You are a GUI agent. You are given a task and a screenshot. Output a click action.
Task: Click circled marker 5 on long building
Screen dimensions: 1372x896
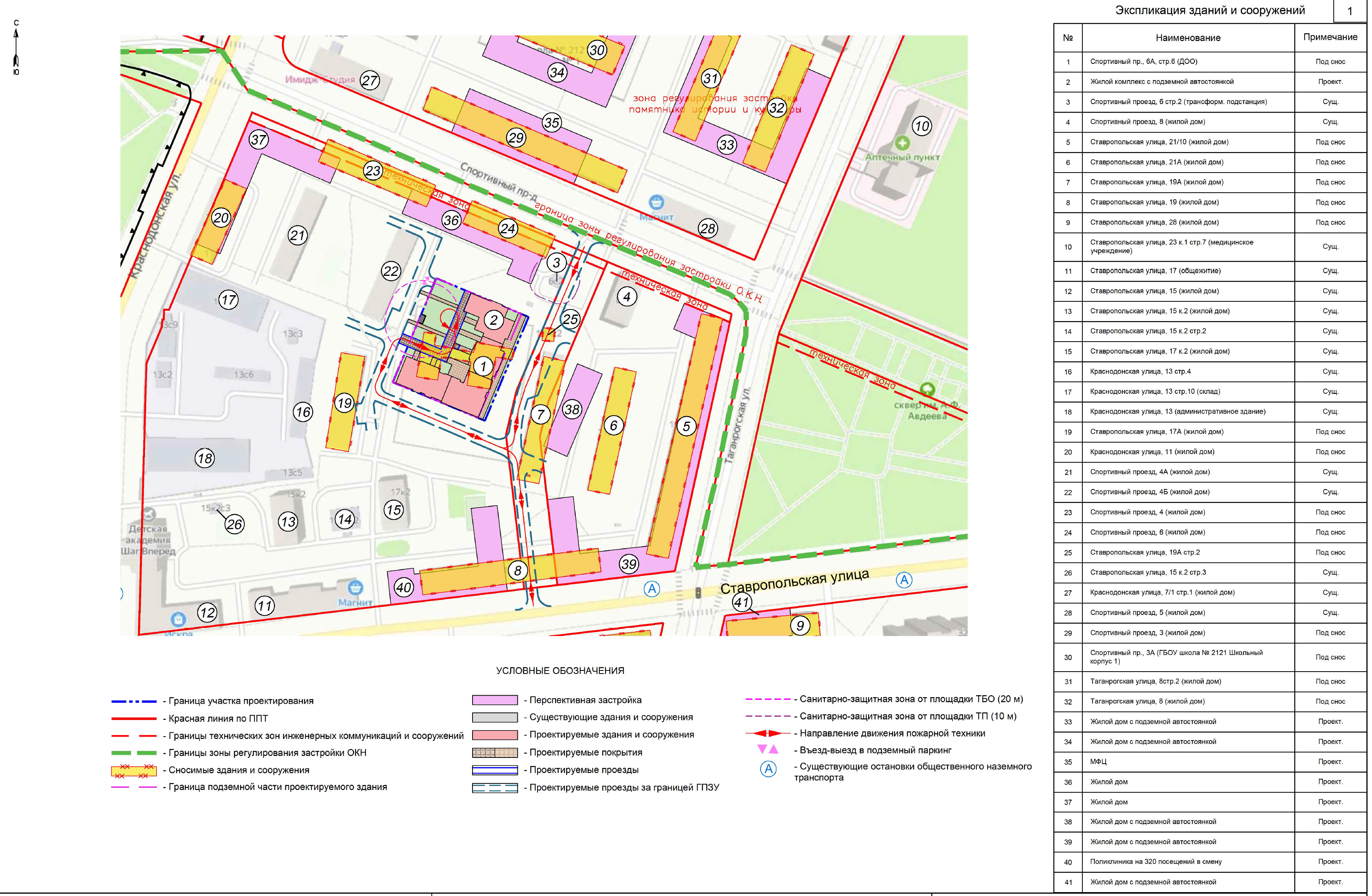click(x=686, y=427)
